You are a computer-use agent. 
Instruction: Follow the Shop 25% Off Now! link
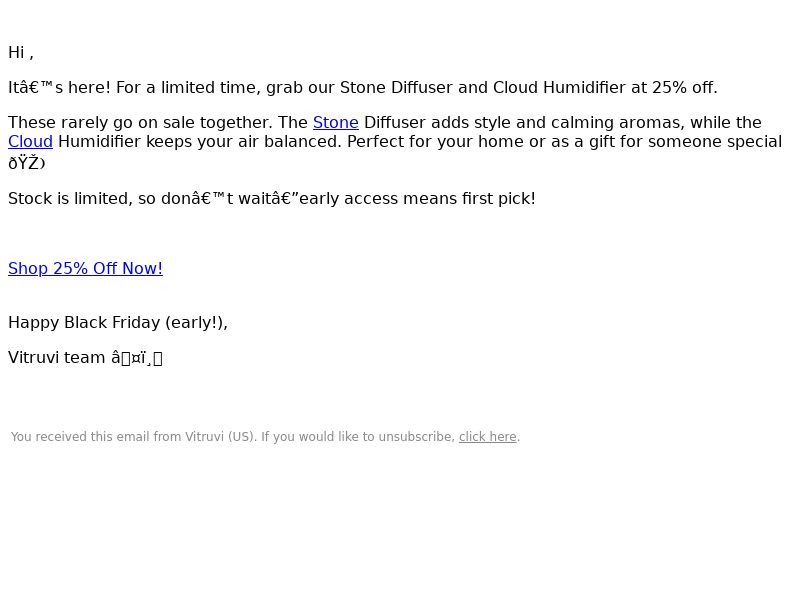(85, 269)
